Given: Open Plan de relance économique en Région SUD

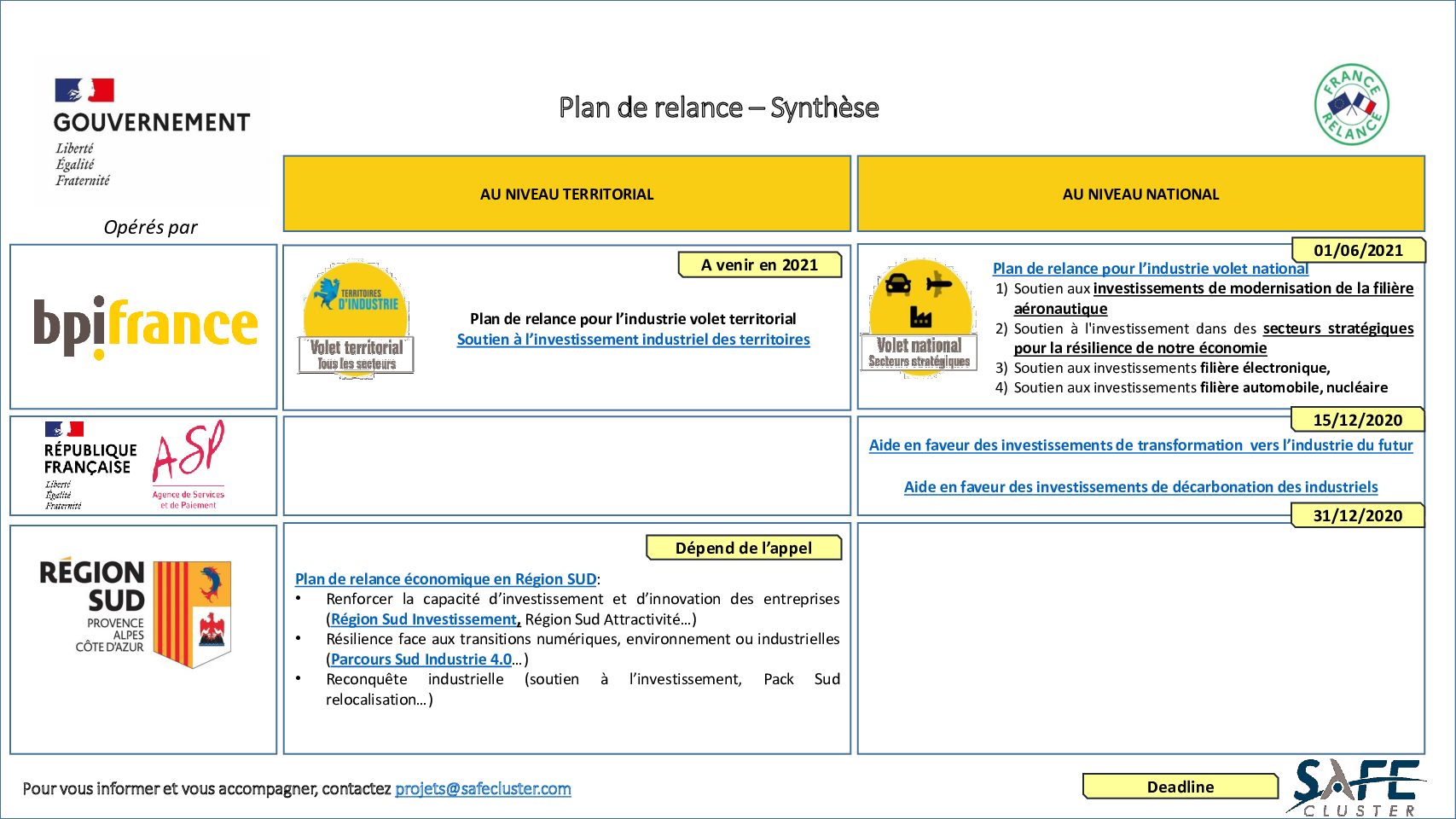Looking at the screenshot, I should point(445,579).
